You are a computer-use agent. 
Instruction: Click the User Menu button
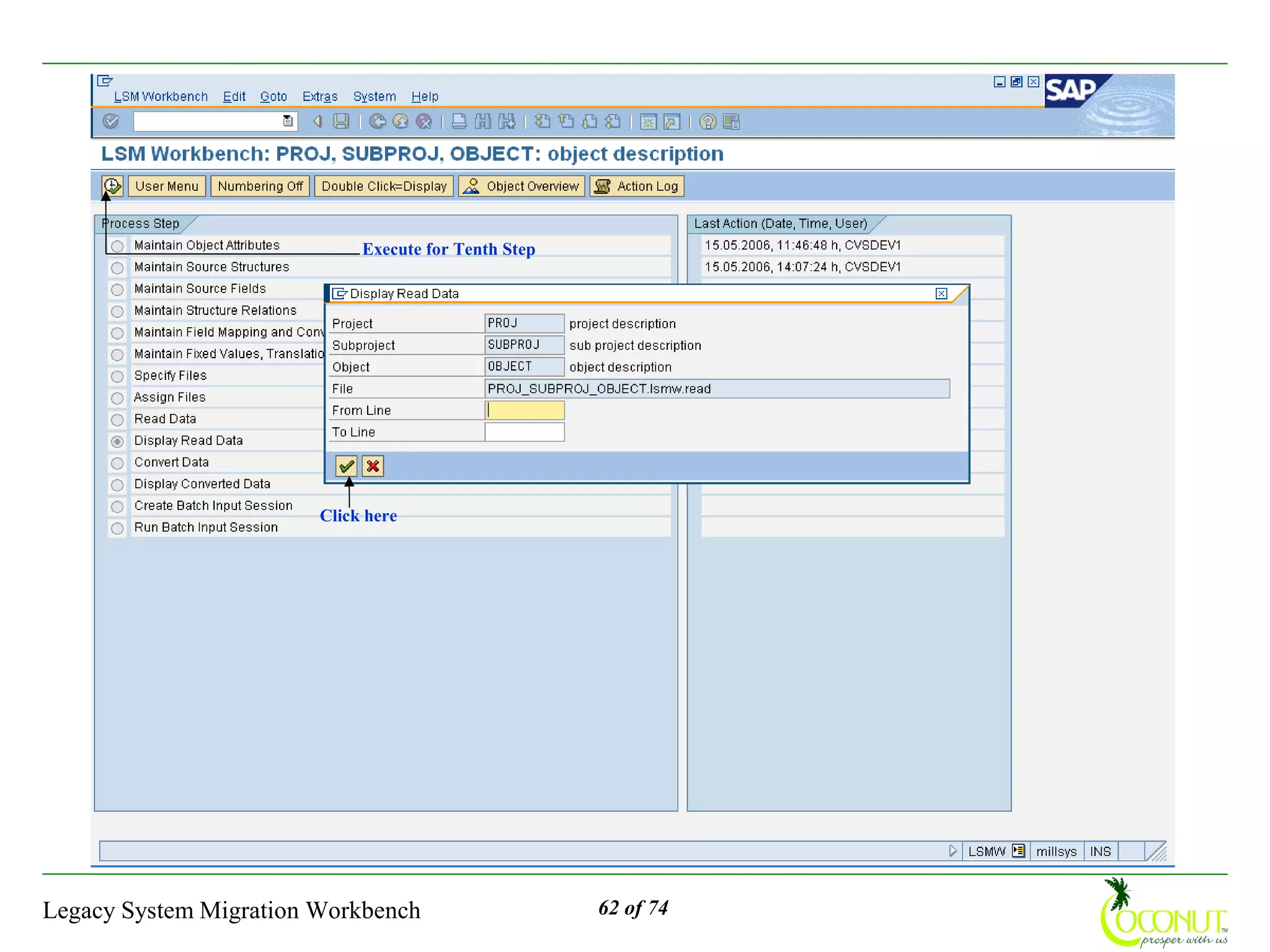(x=167, y=186)
